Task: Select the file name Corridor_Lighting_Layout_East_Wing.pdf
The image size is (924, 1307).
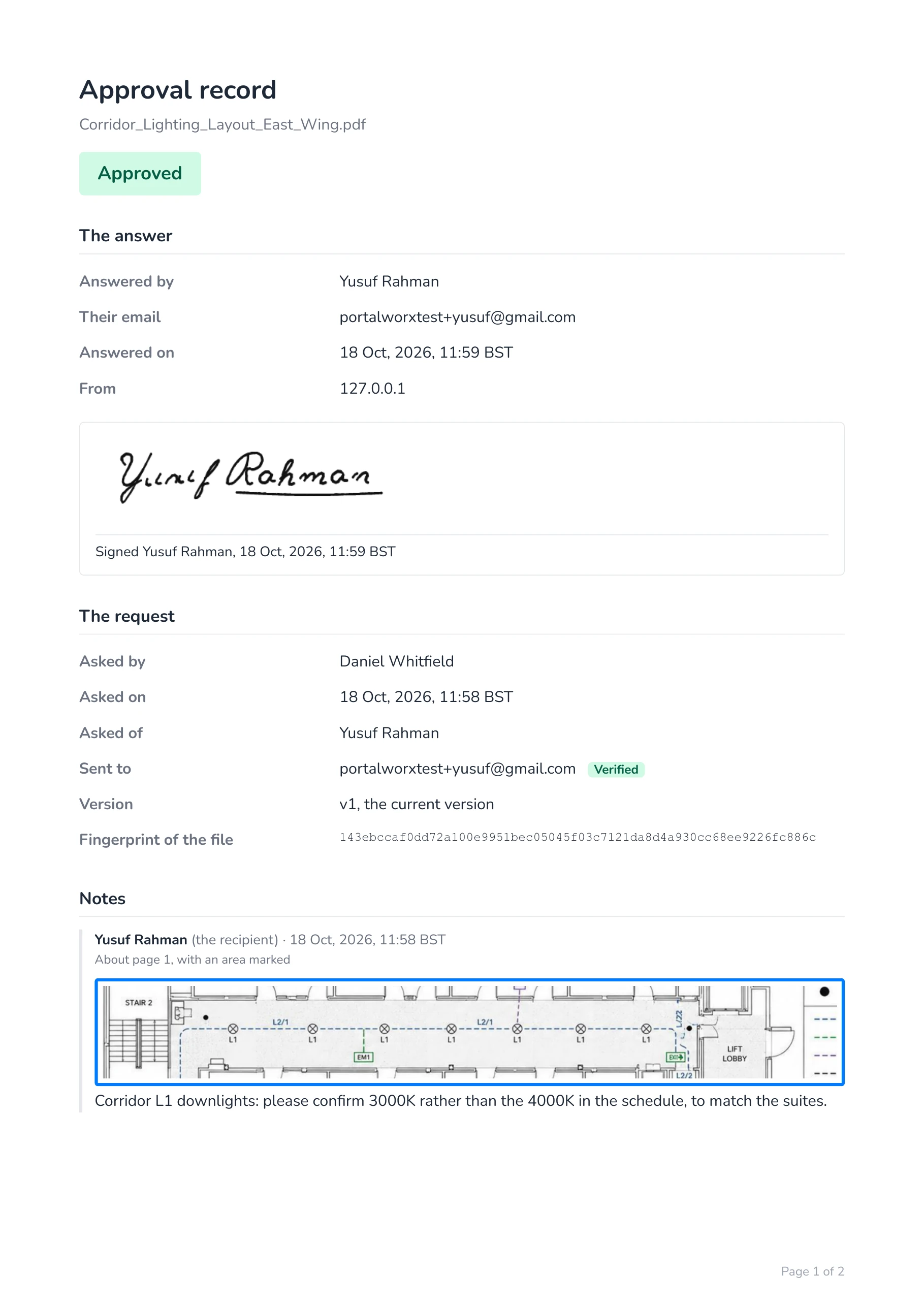Action: (x=222, y=124)
